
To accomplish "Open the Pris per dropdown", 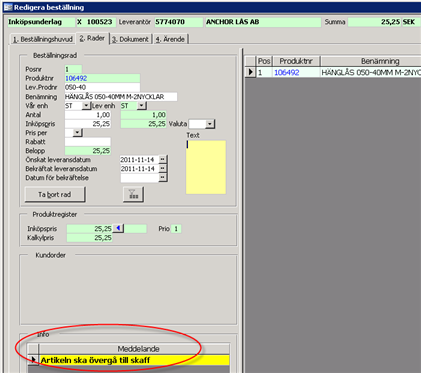I will [78, 133].
